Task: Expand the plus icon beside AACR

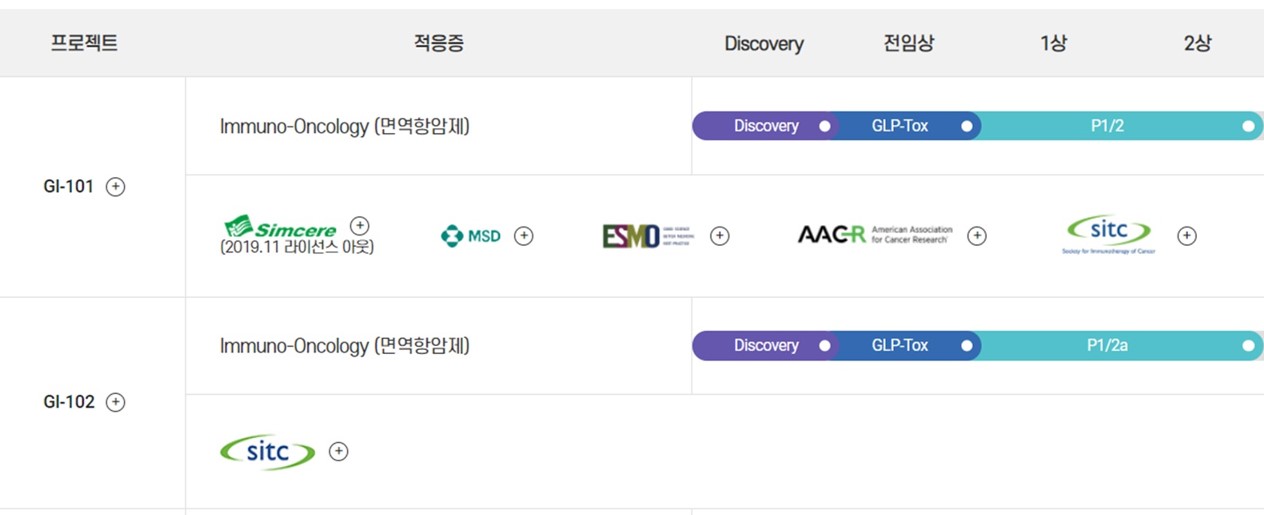Action: coord(977,236)
